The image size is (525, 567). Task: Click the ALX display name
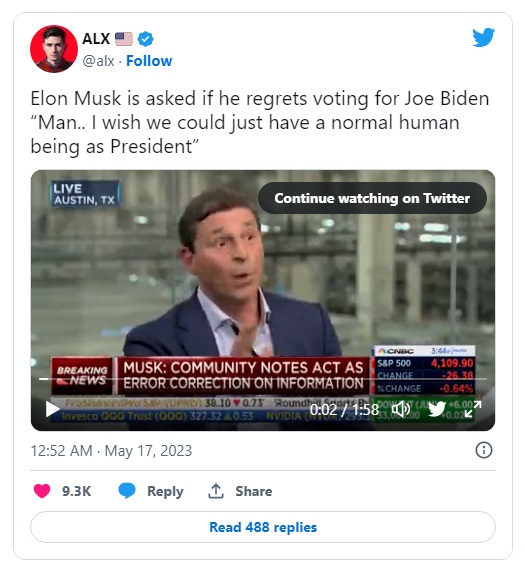pos(96,39)
